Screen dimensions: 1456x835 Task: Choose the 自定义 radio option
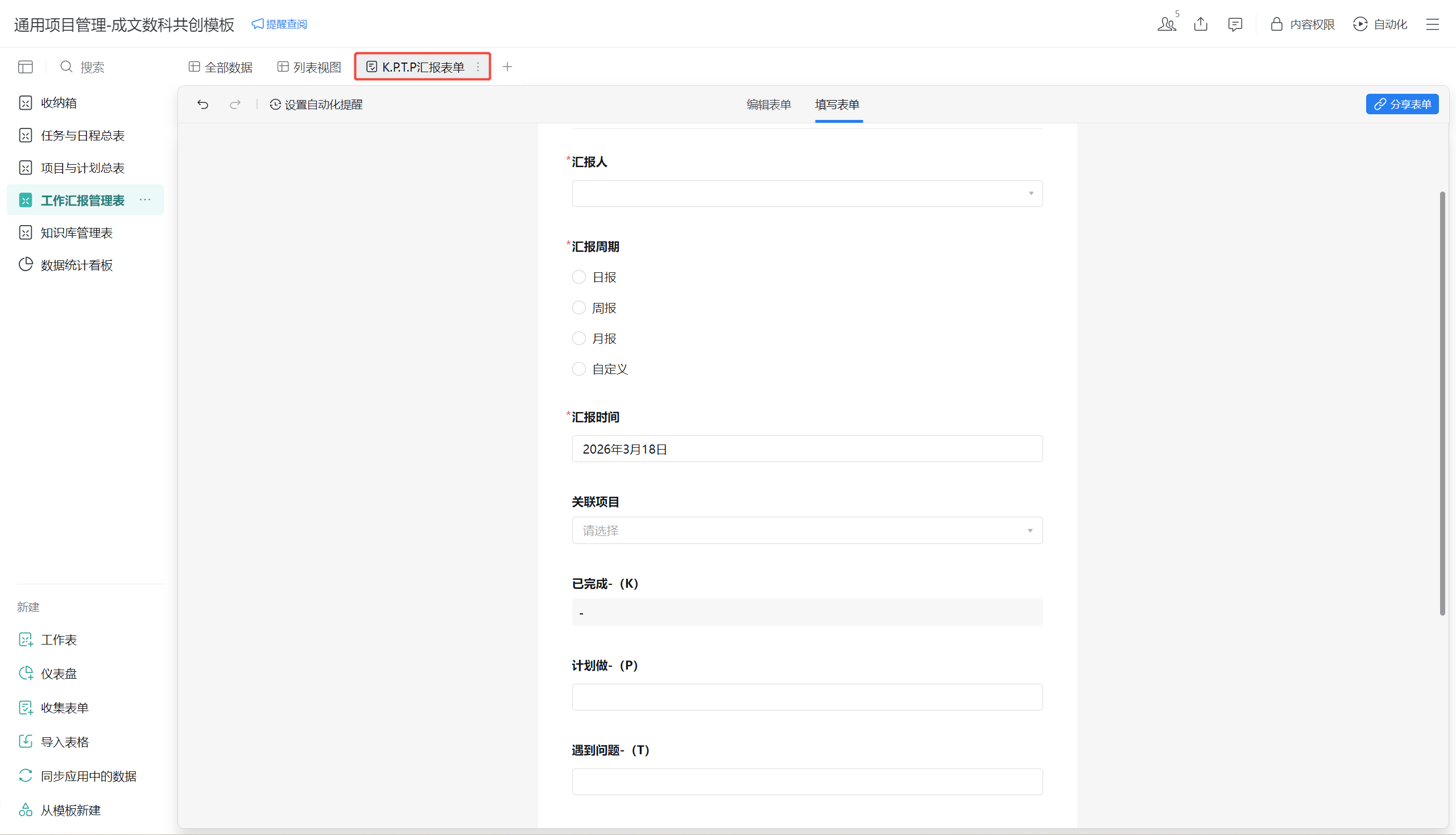579,369
